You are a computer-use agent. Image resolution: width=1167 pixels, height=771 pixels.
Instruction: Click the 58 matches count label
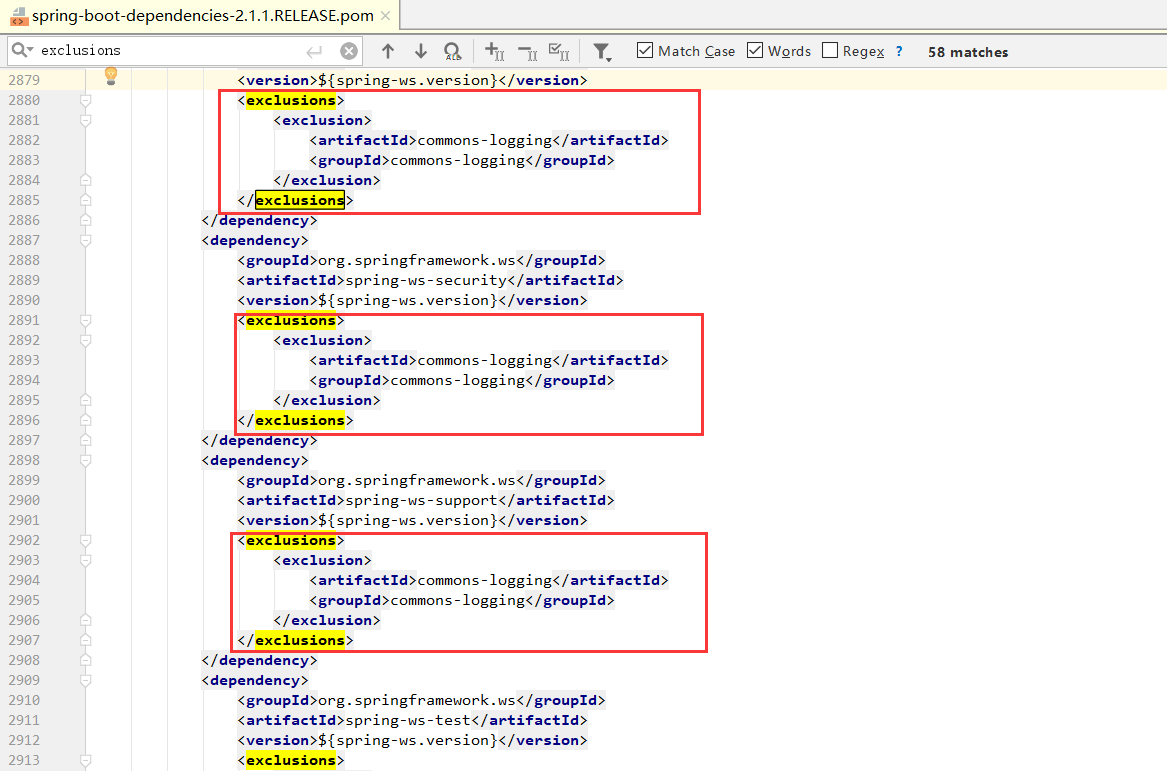point(968,52)
